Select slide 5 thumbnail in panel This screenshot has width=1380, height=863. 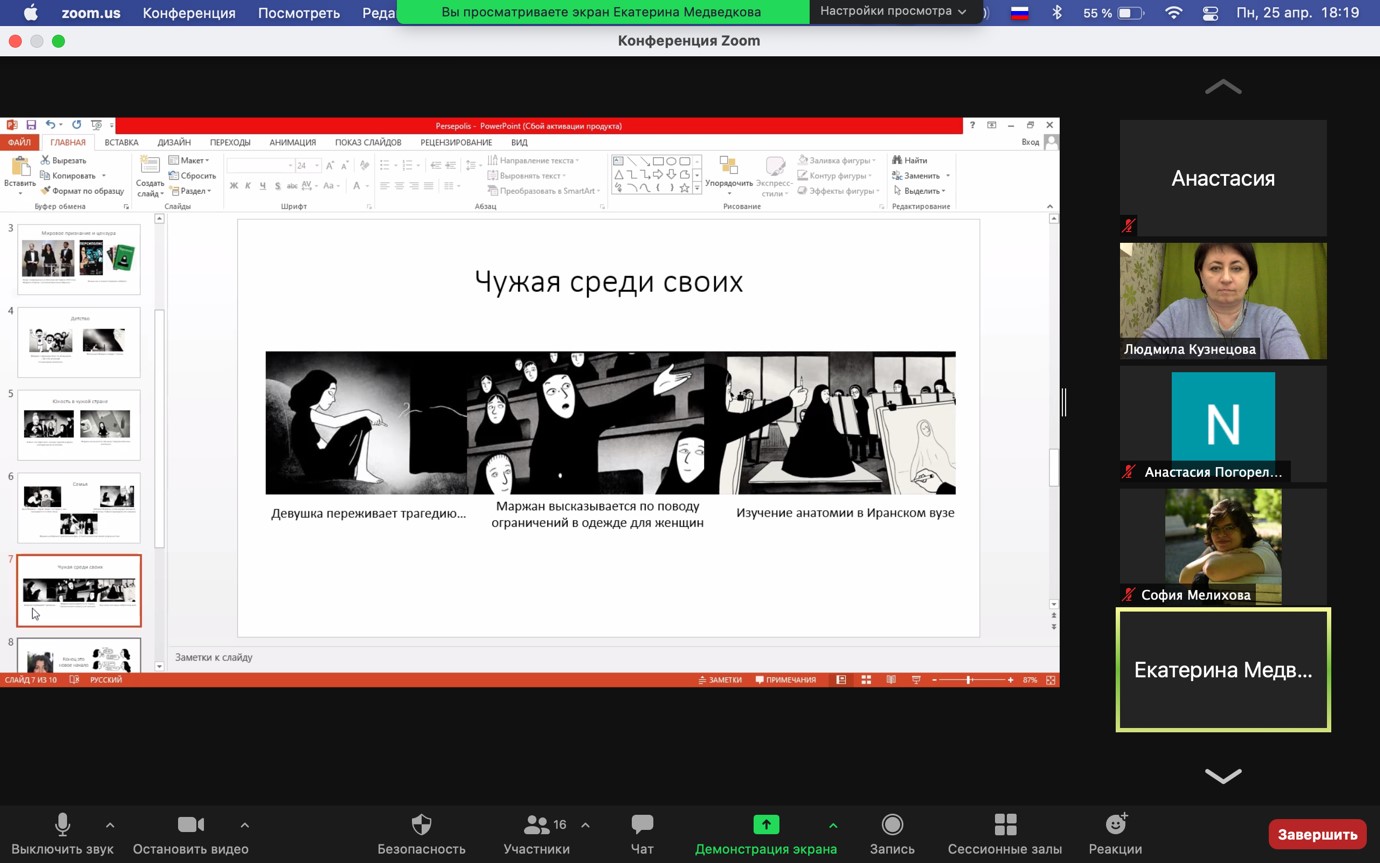pos(79,424)
